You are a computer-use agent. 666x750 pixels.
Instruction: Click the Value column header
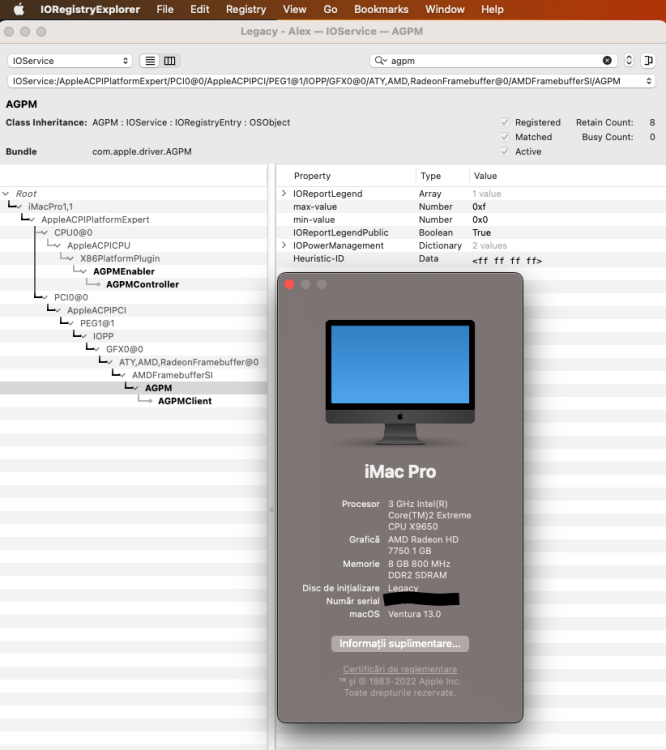[x=485, y=176]
